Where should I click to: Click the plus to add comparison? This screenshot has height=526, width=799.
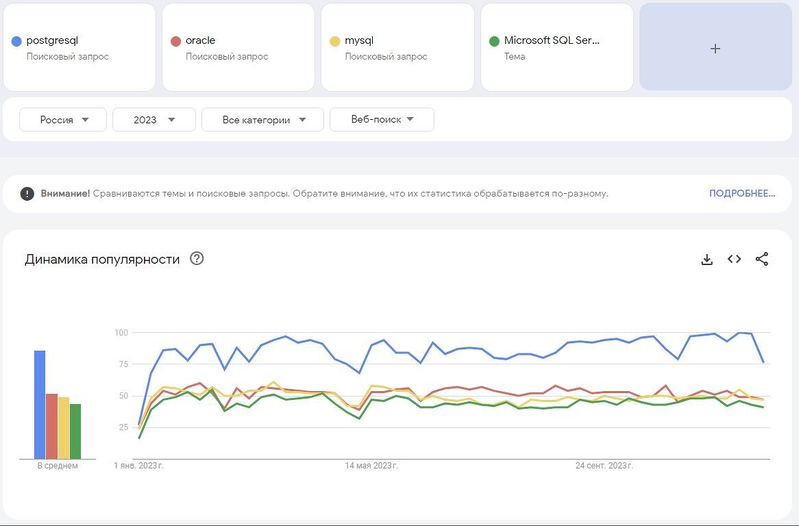(x=715, y=48)
